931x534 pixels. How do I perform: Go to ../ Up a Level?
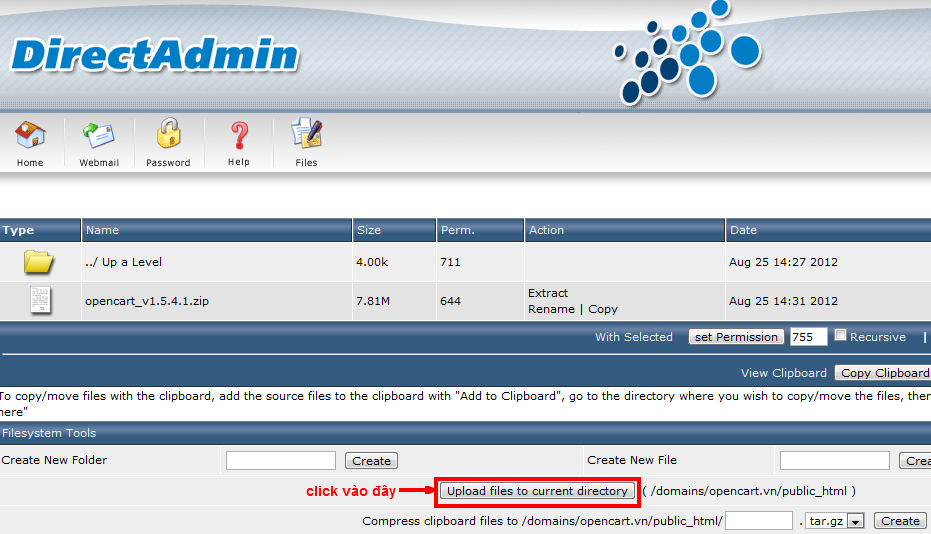tap(124, 262)
